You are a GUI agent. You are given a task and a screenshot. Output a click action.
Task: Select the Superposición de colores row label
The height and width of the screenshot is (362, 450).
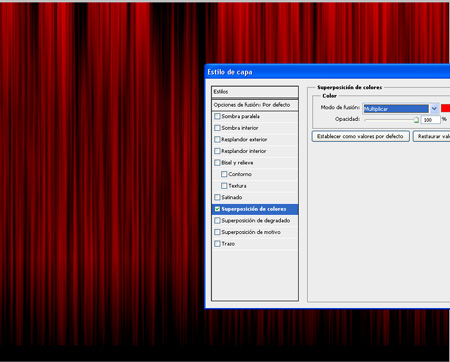[x=254, y=209]
